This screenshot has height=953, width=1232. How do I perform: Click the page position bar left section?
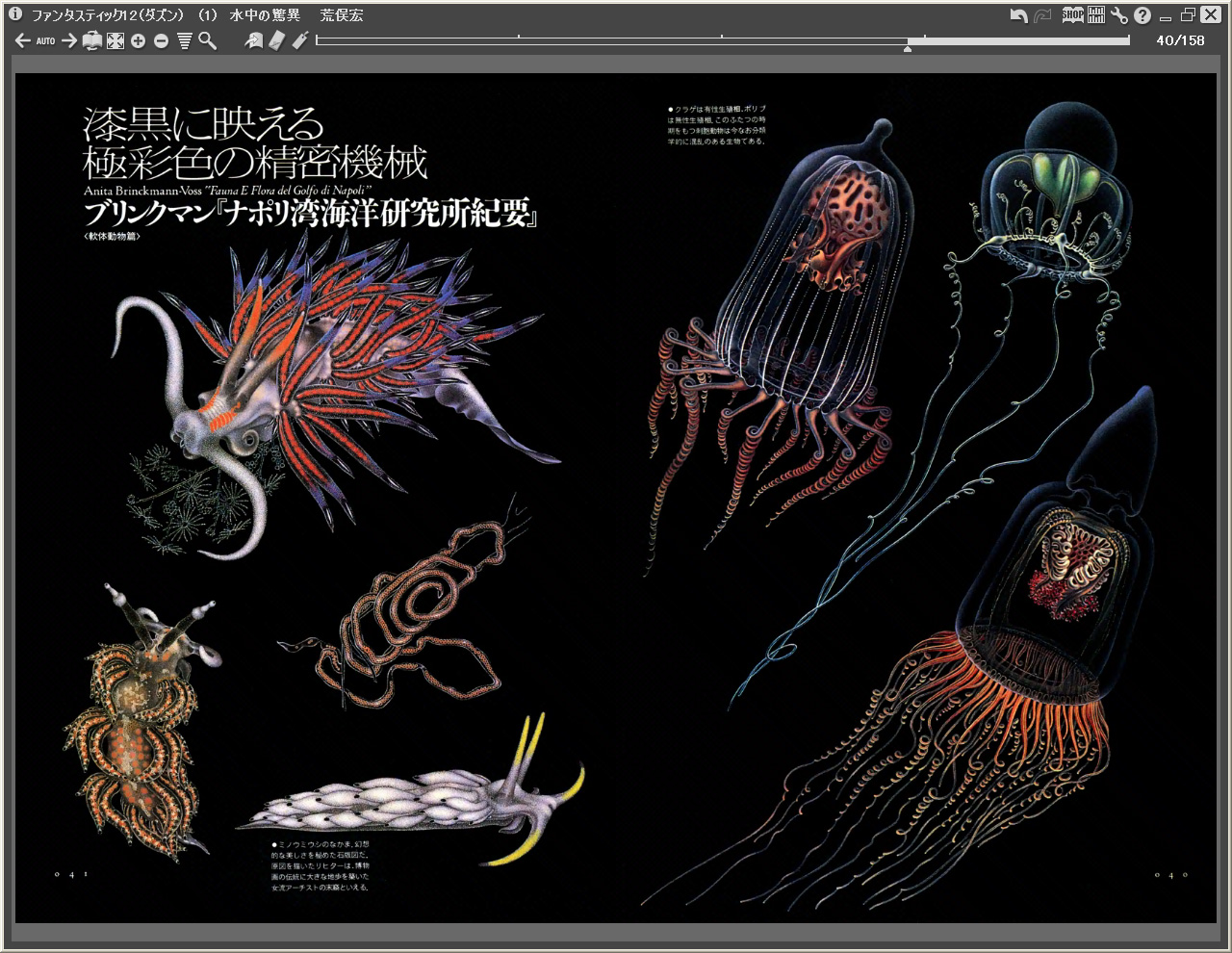[611, 40]
